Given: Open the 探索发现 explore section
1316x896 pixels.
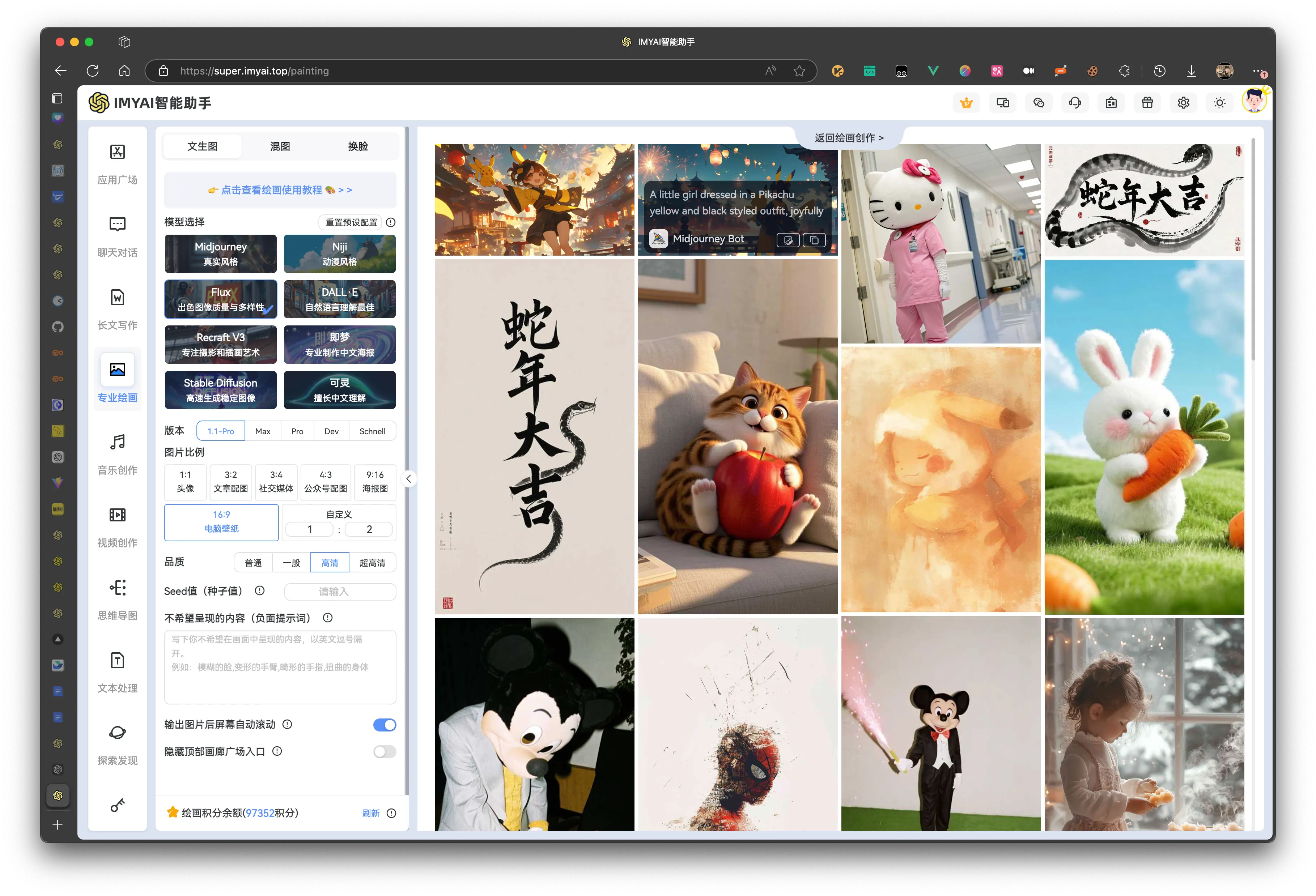Looking at the screenshot, I should 117,745.
